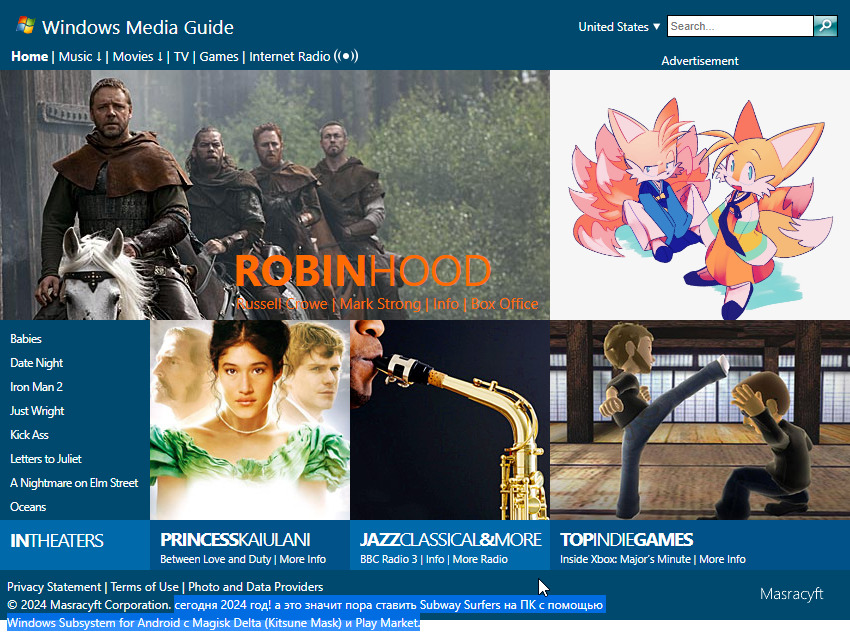This screenshot has width=850, height=637.
Task: Click the Letters to Juliet link
Action: (46, 459)
